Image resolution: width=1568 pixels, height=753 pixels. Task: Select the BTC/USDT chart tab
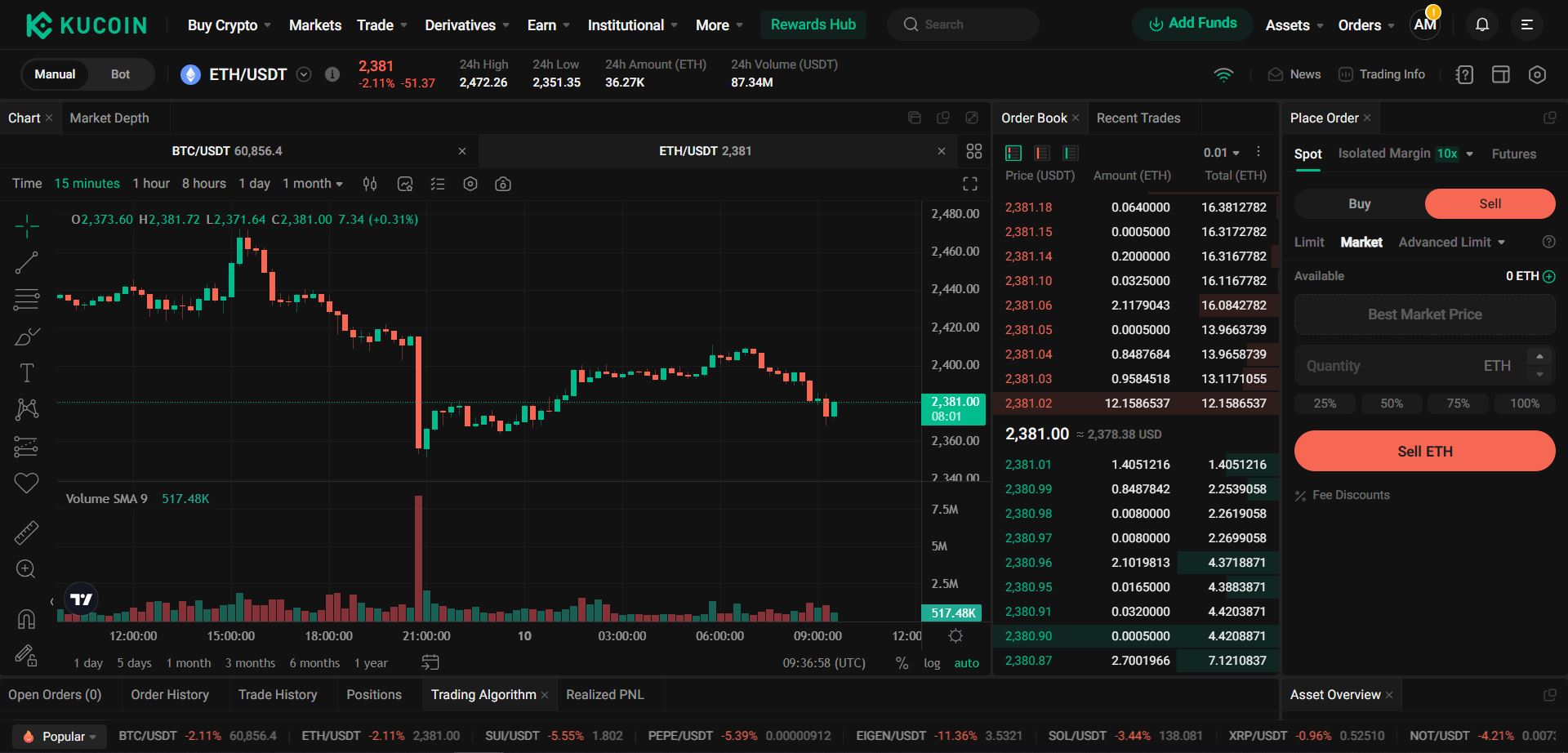pyautogui.click(x=227, y=151)
